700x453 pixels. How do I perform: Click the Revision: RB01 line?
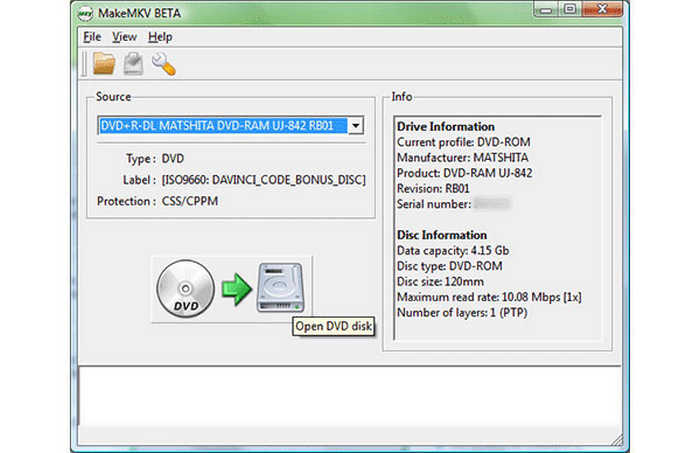pyautogui.click(x=433, y=189)
